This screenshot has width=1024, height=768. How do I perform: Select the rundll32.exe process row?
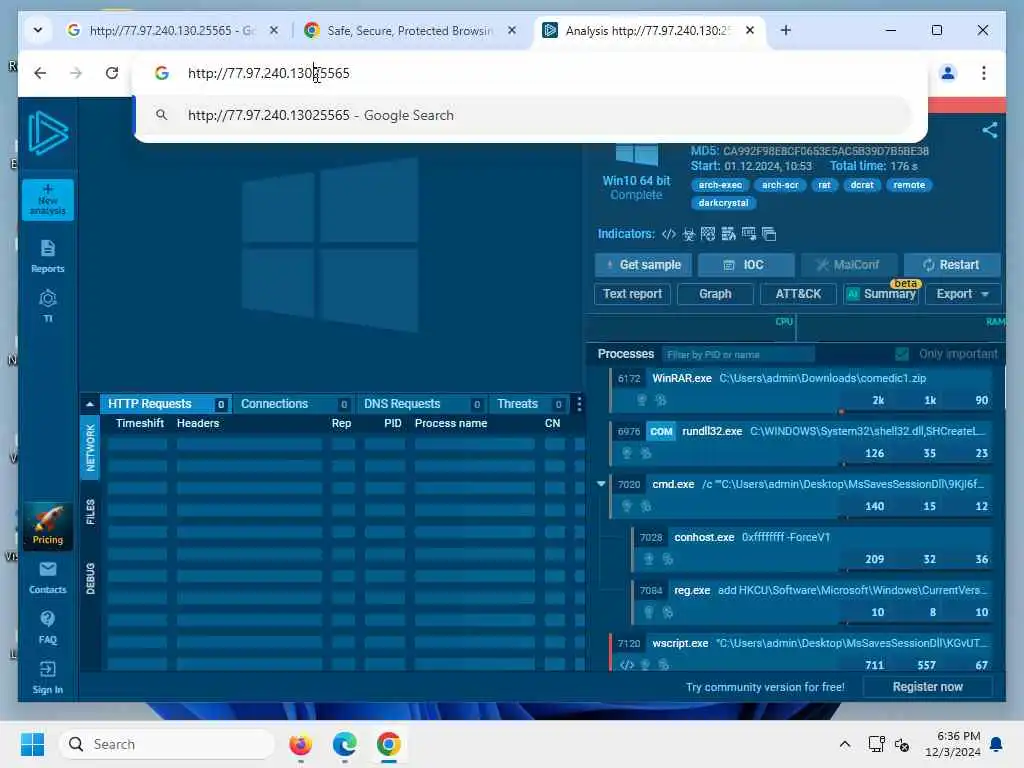[x=801, y=443]
